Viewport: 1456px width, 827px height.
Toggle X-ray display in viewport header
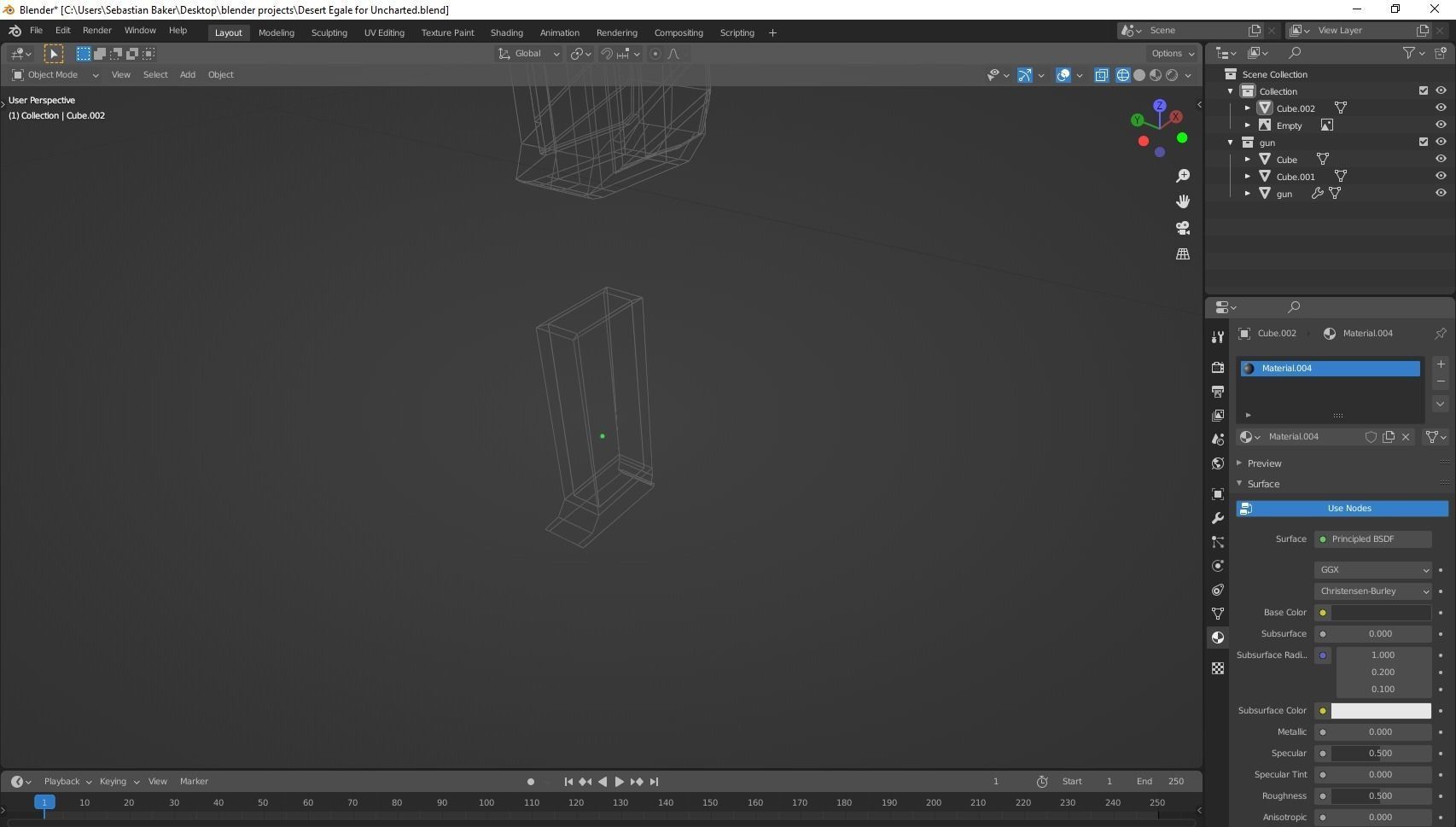[1102, 75]
